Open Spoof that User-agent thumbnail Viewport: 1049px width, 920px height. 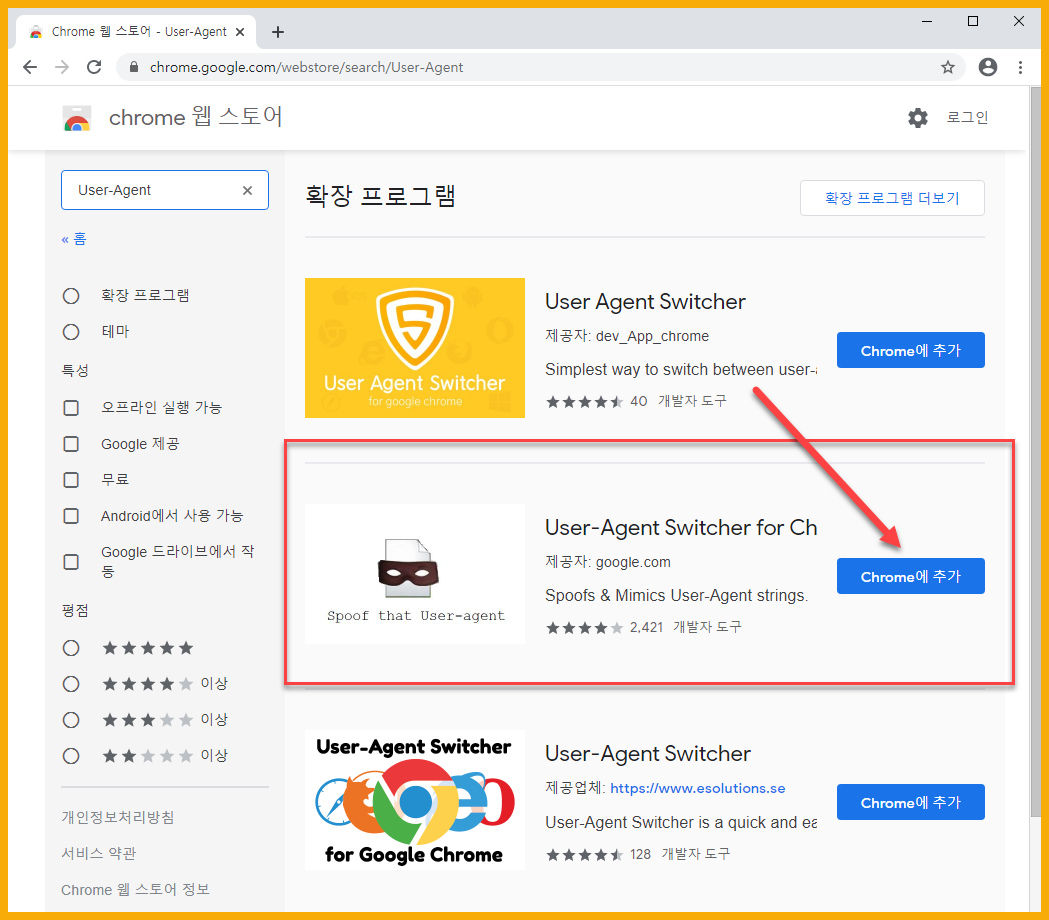point(415,574)
